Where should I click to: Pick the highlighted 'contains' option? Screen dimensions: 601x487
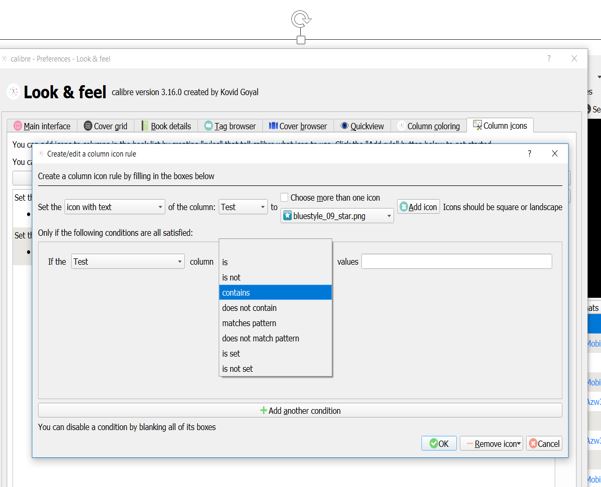275,292
